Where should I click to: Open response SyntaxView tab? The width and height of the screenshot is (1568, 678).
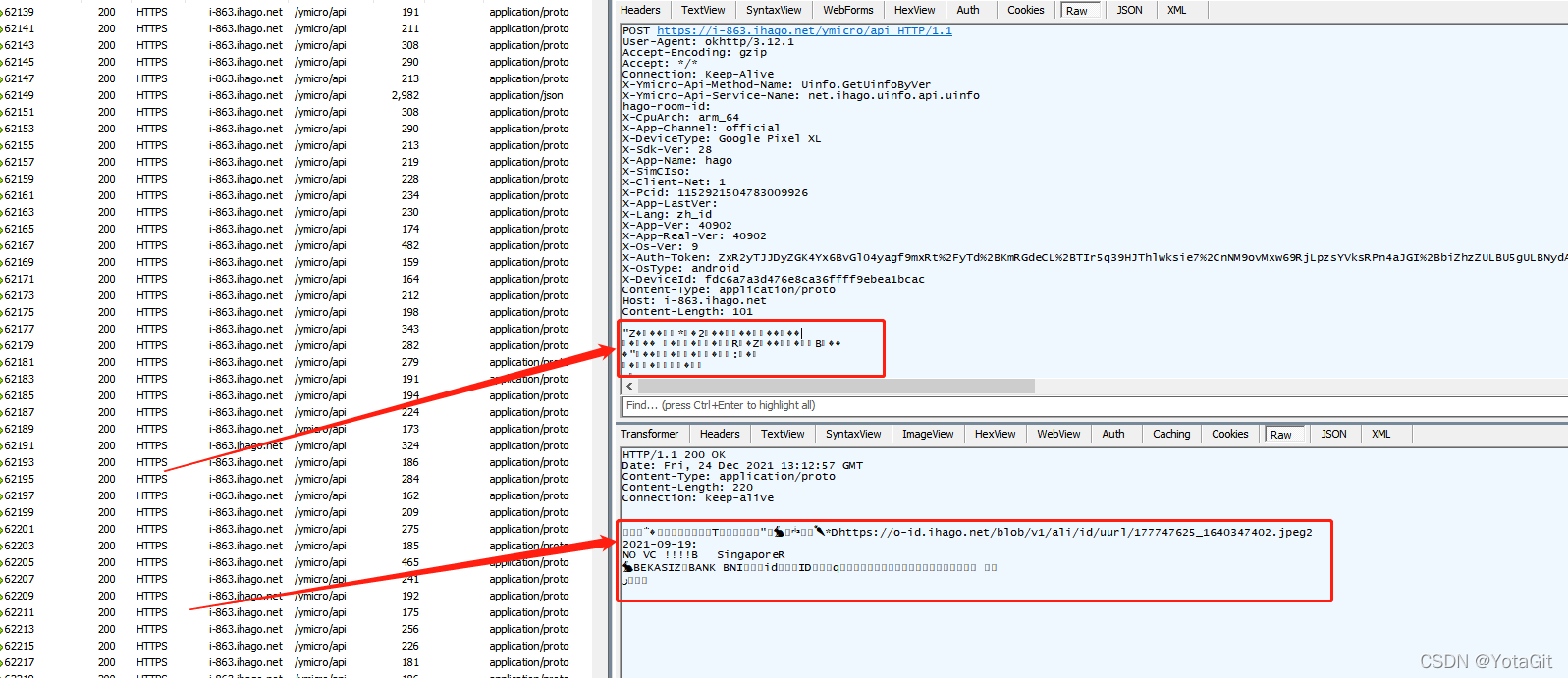click(853, 434)
